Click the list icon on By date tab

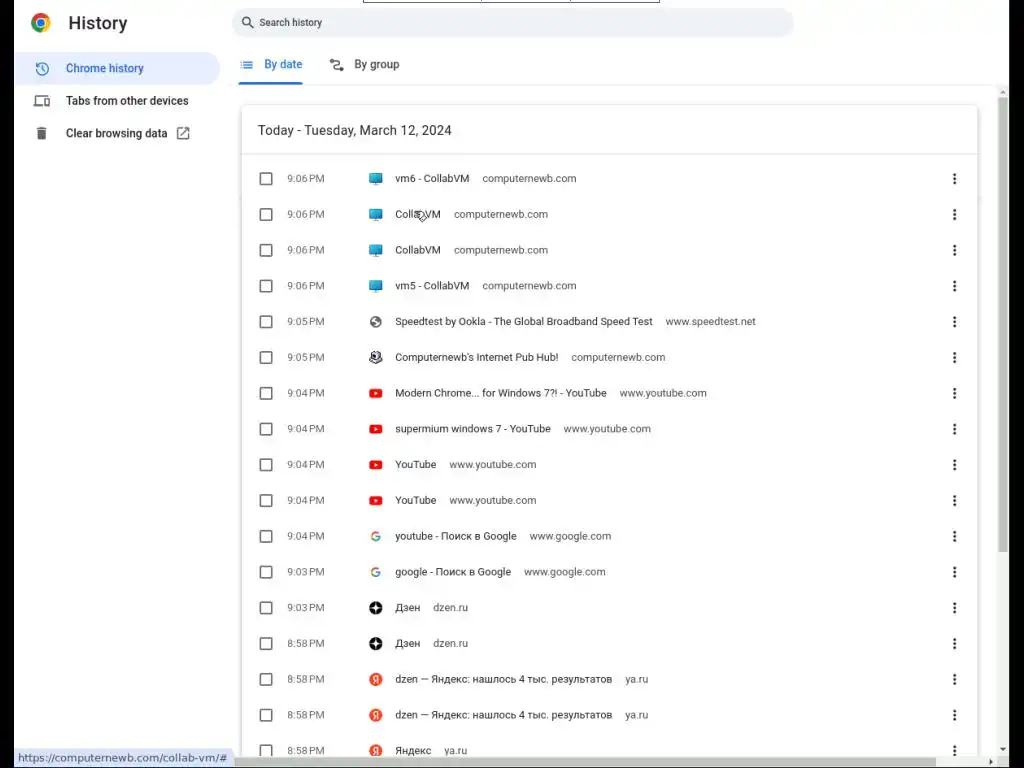coord(246,65)
